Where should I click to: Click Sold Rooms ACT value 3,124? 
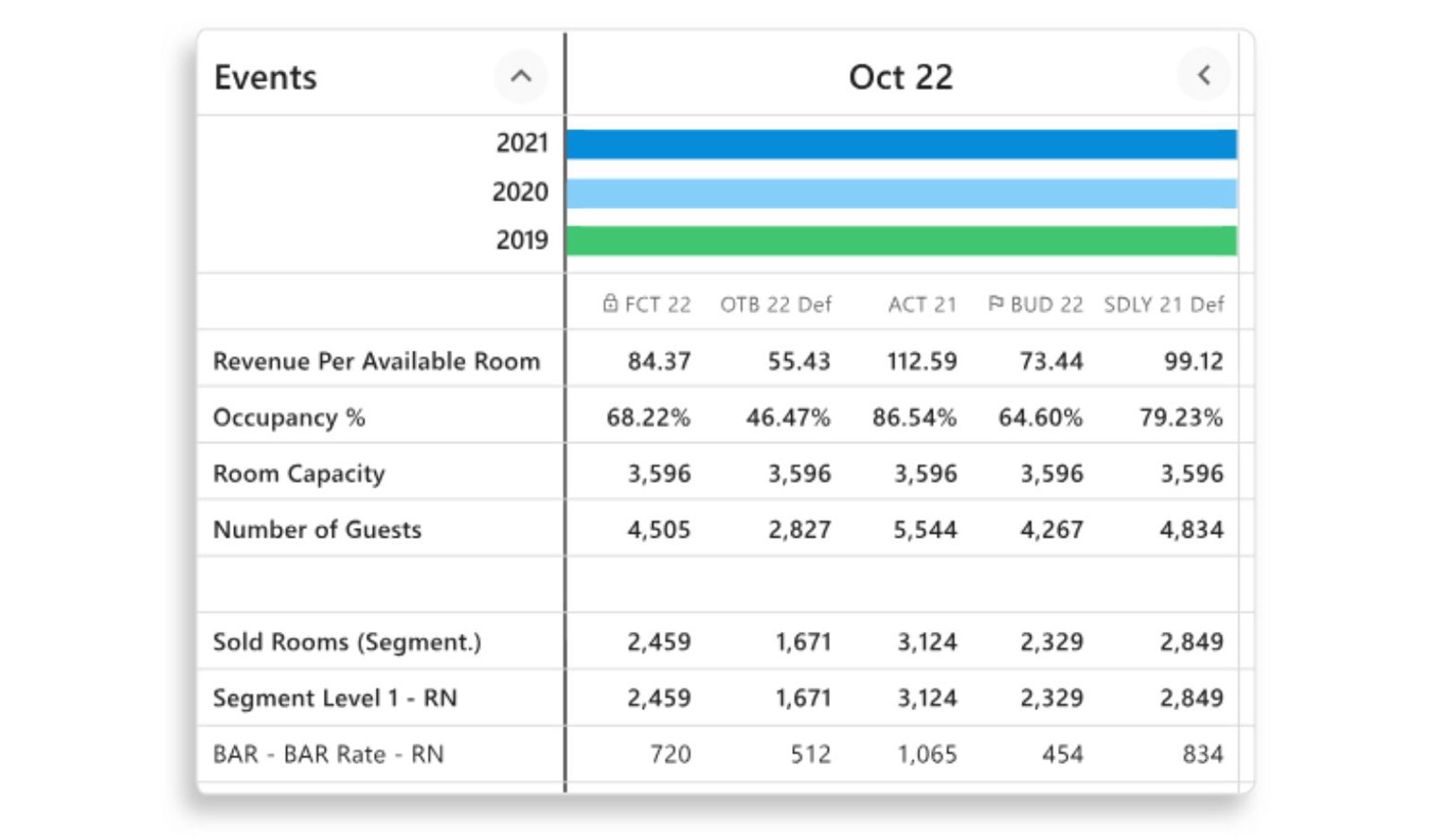(x=927, y=642)
